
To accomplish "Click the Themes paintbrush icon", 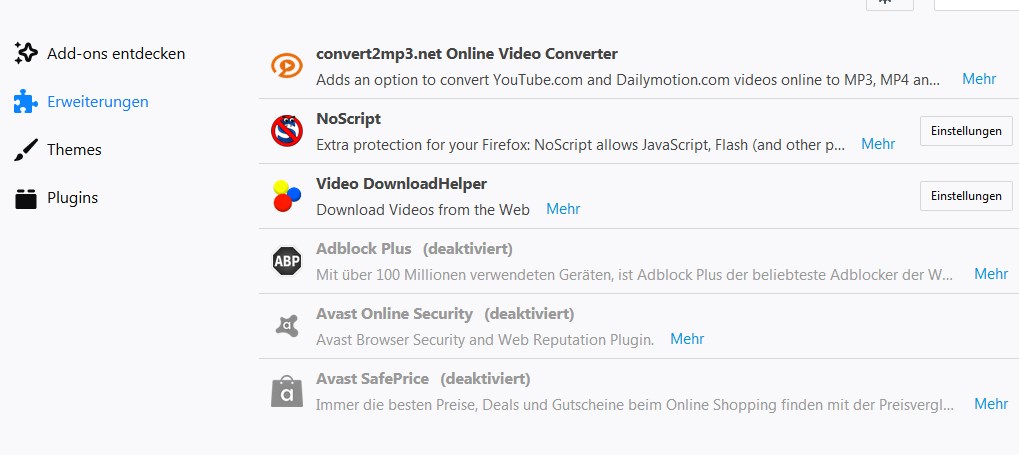I will tap(26, 150).
